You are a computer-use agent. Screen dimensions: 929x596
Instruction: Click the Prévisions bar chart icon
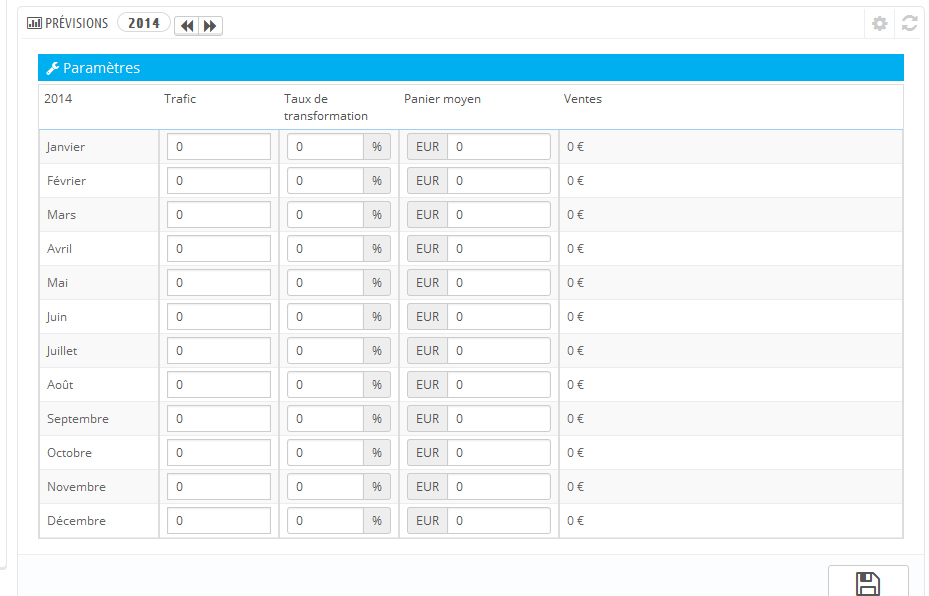34,23
